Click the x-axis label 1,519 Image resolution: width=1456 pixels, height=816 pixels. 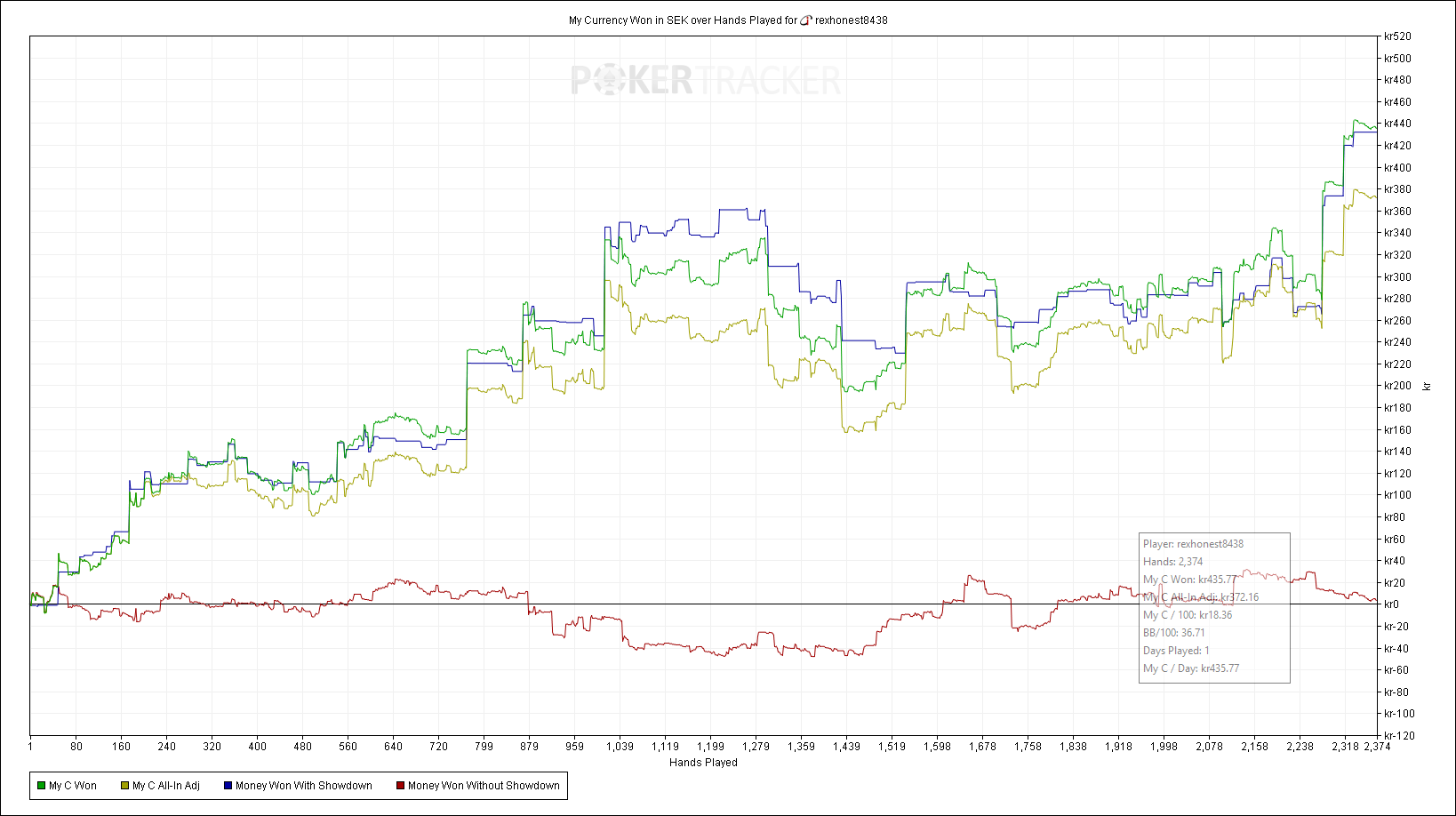pos(892,747)
